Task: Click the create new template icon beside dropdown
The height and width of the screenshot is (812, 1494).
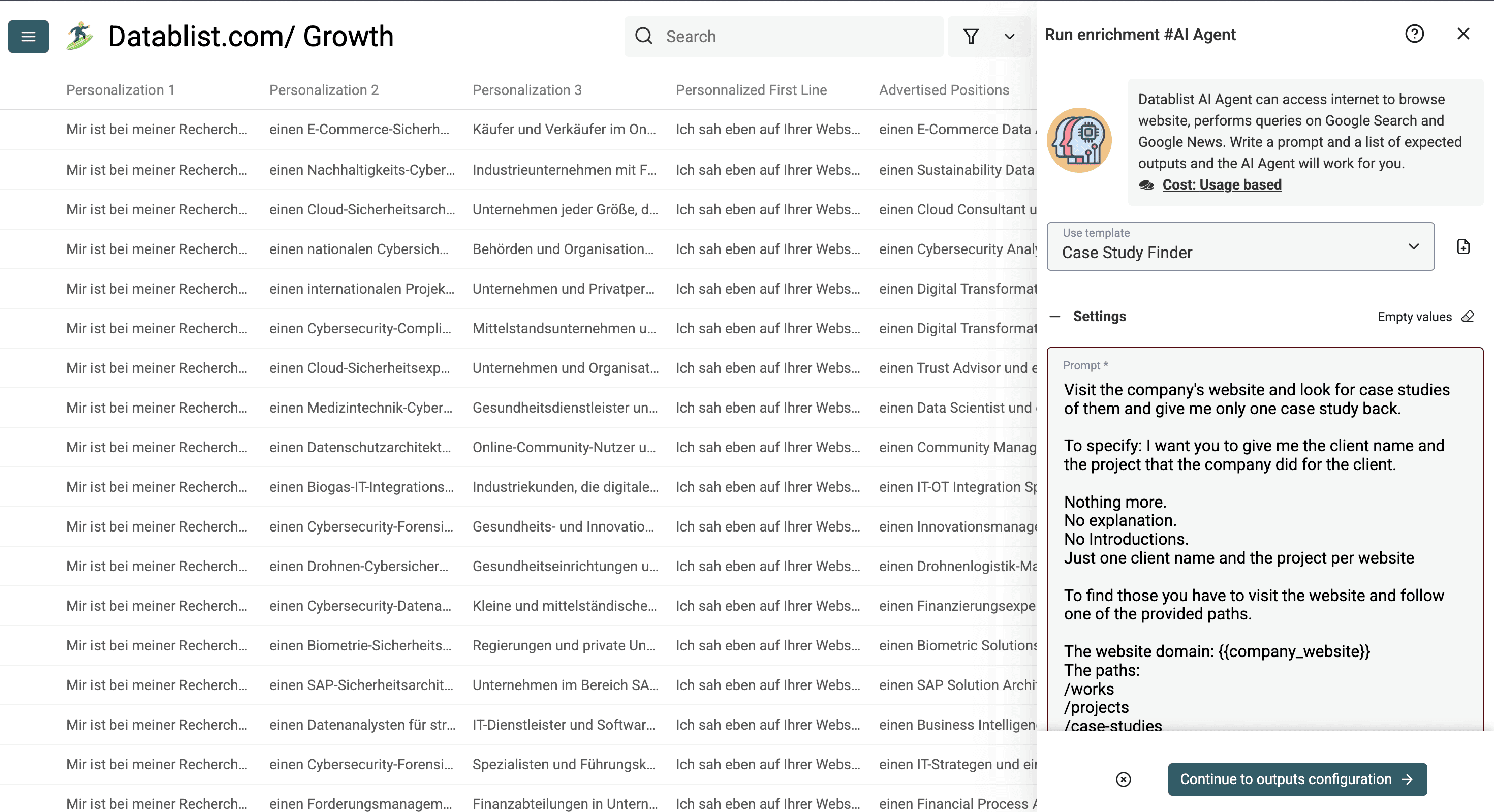Action: (x=1464, y=246)
